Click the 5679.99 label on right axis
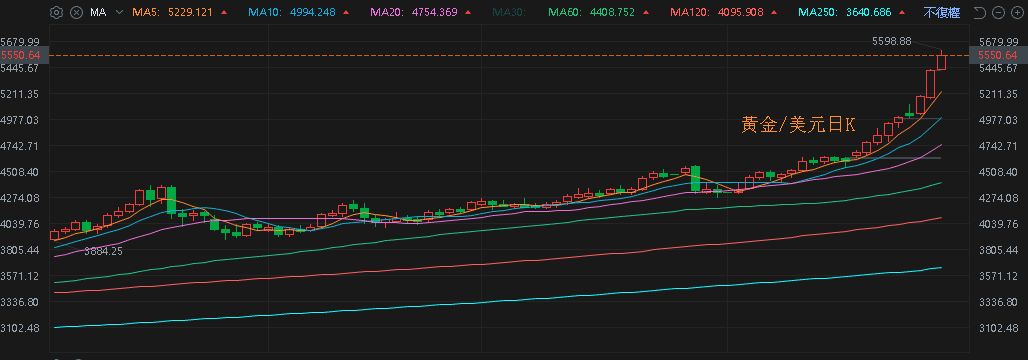This screenshot has height=360, width=1028. pos(997,41)
